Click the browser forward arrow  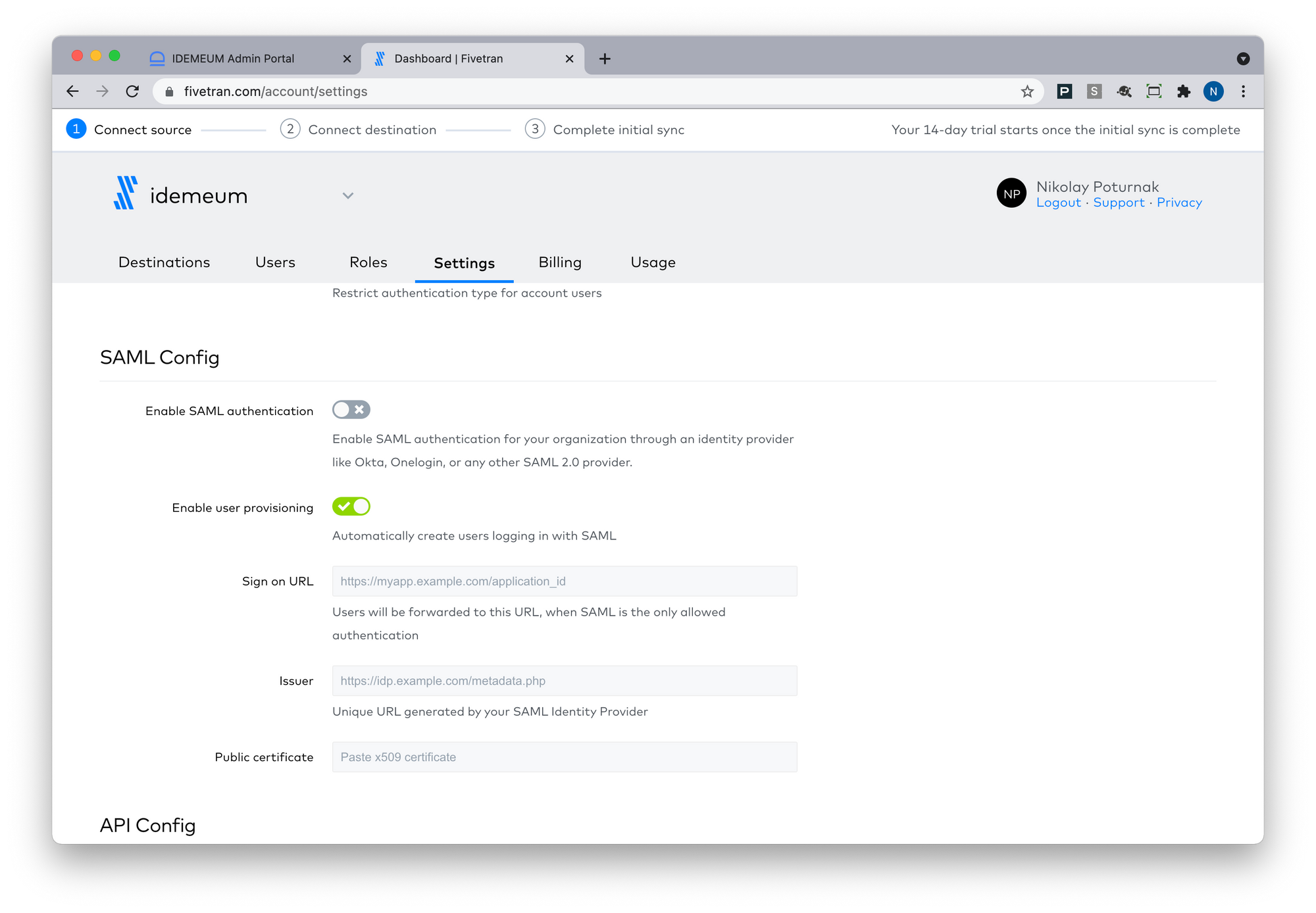click(x=102, y=91)
